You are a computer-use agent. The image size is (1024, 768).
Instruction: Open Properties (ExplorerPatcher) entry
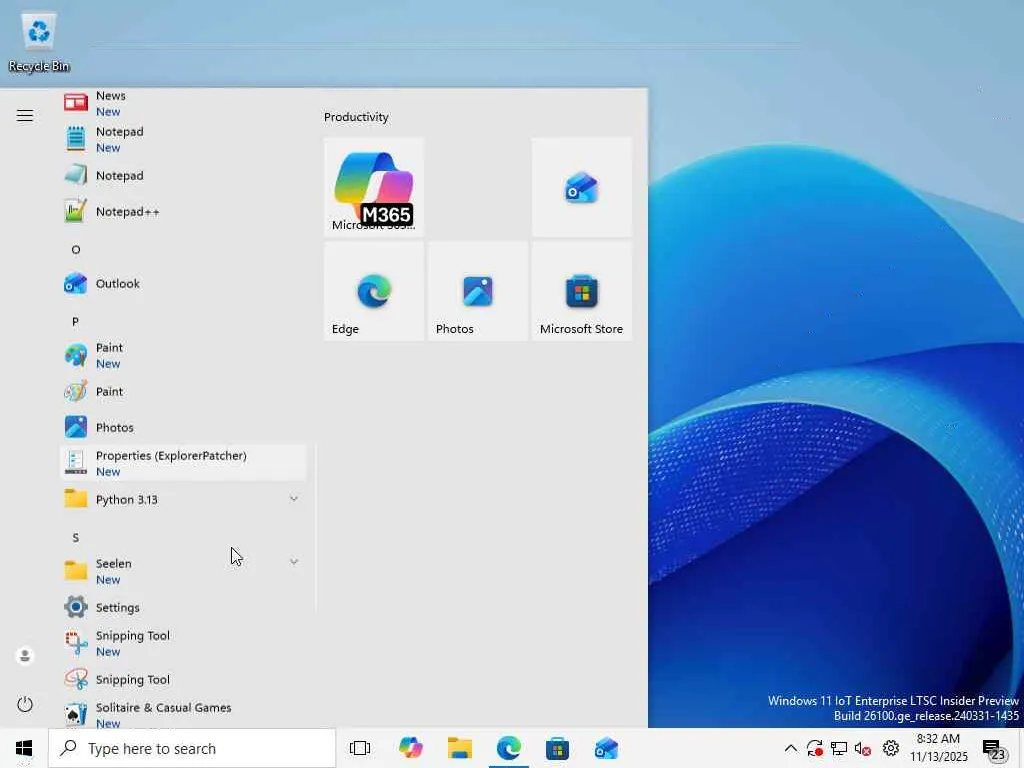(x=183, y=463)
